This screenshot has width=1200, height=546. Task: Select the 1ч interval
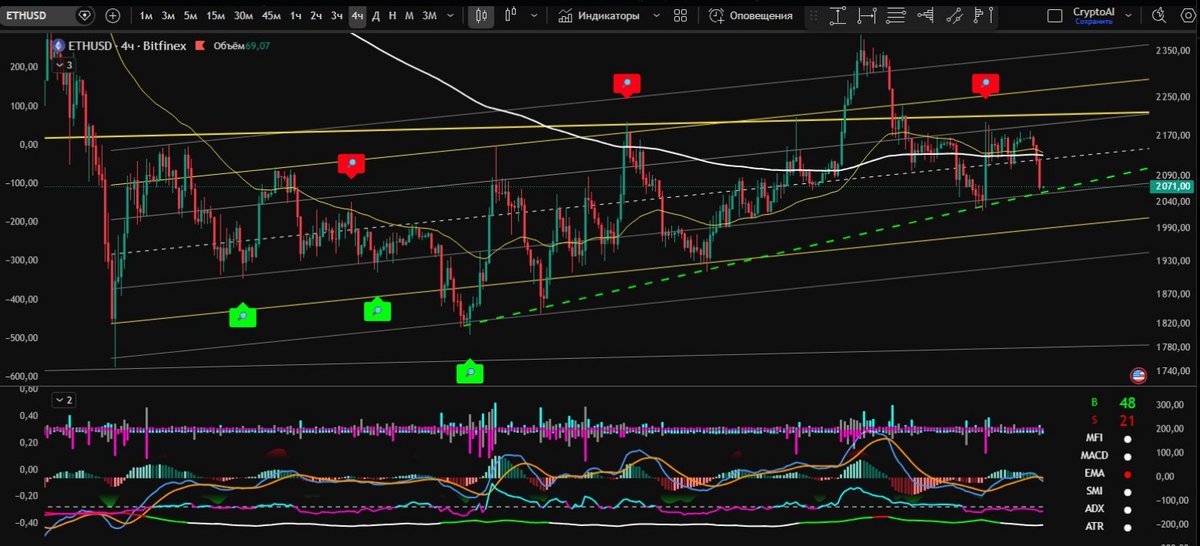tap(296, 16)
